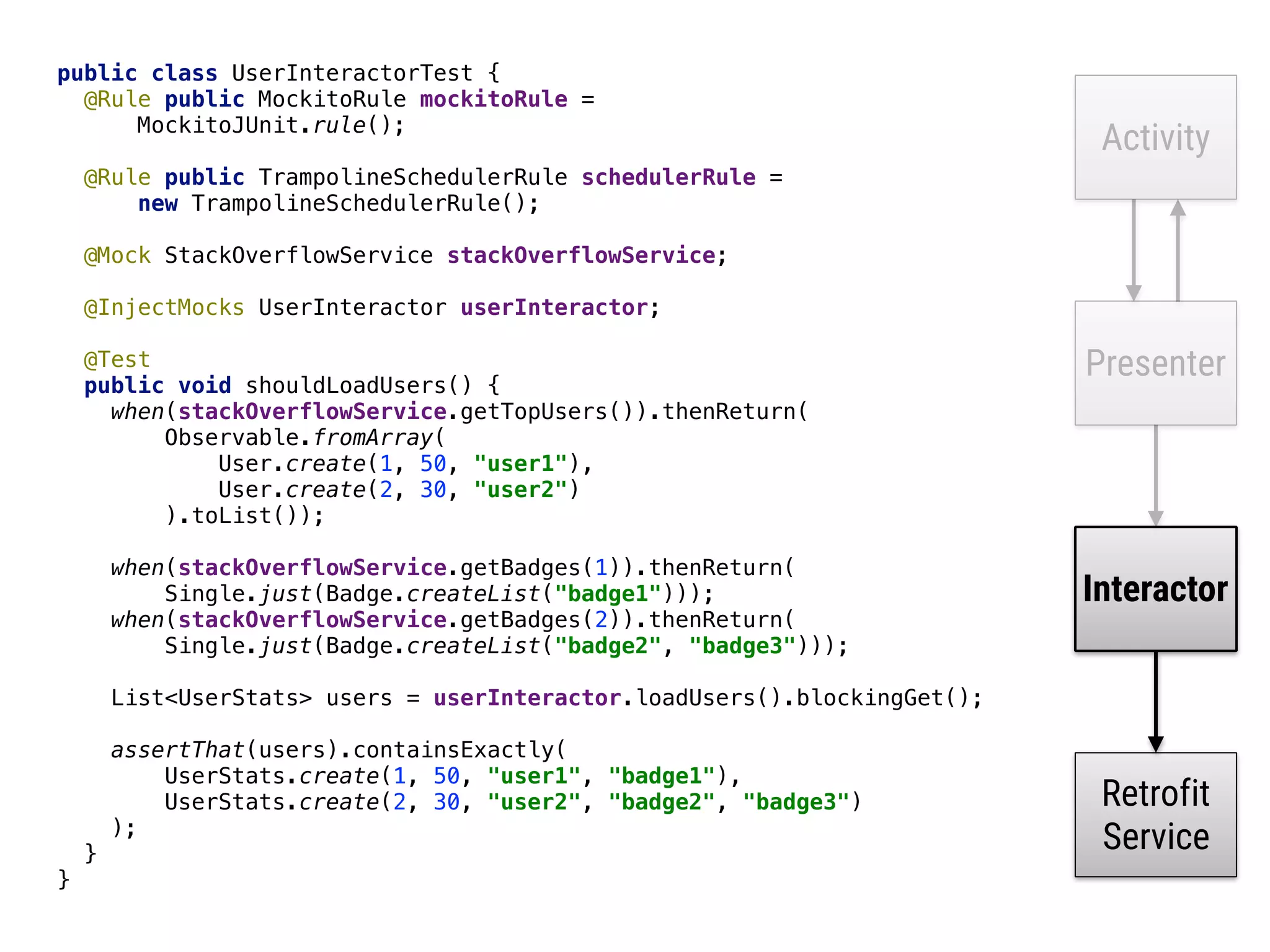Click the black arrow below Interactor
The height and width of the screenshot is (952, 1270).
tap(1155, 701)
